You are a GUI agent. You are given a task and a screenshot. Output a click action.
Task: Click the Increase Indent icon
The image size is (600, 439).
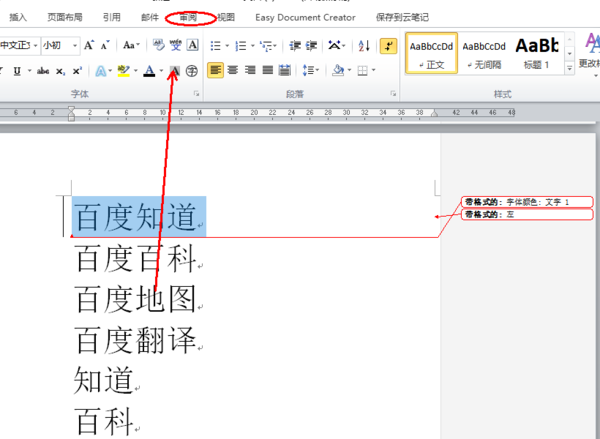pos(311,46)
